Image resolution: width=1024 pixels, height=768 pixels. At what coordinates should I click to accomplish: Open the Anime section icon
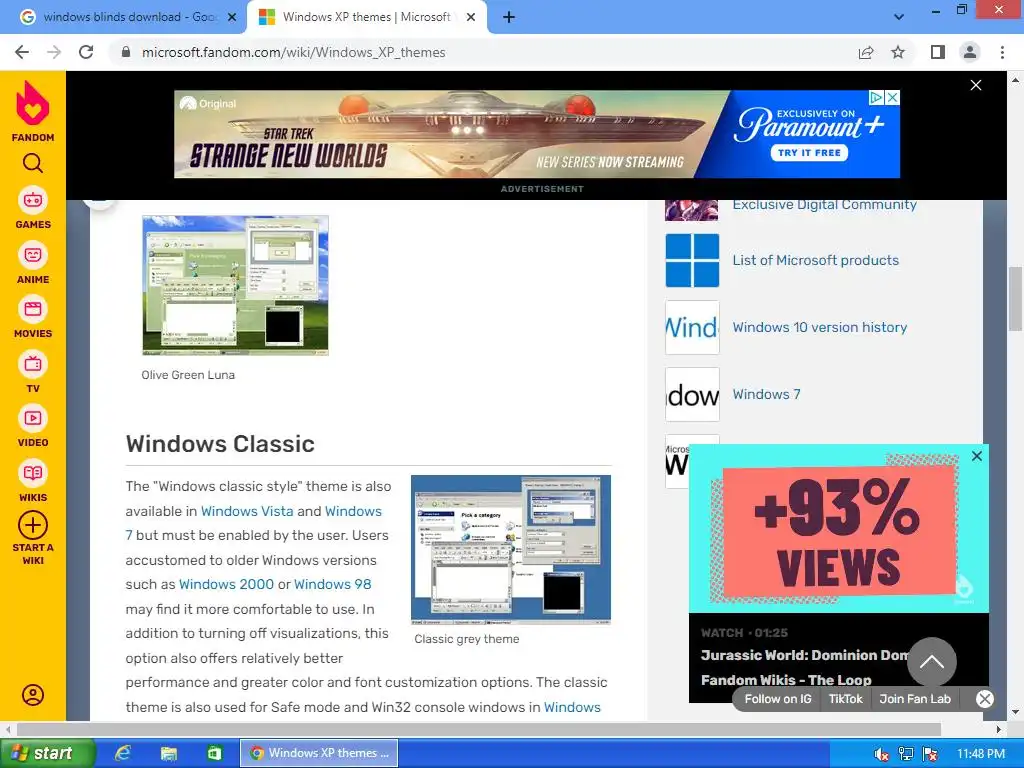point(33,255)
